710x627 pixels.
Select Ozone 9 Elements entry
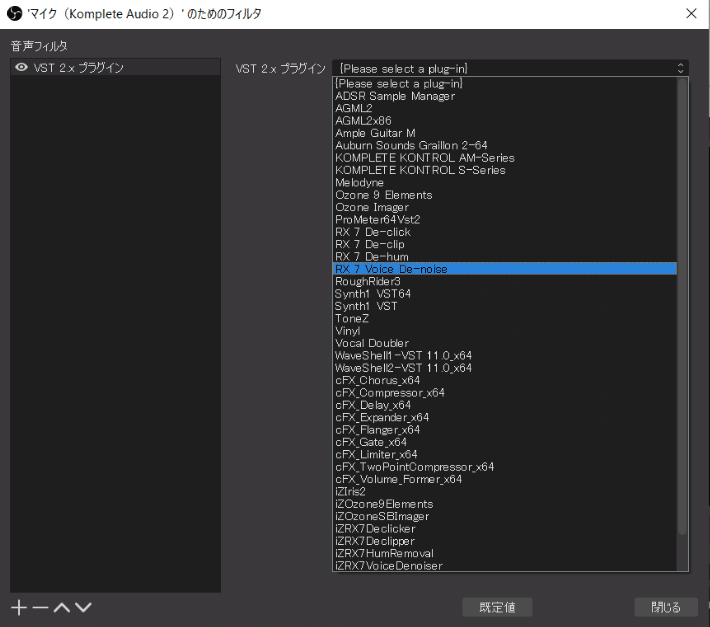505,195
